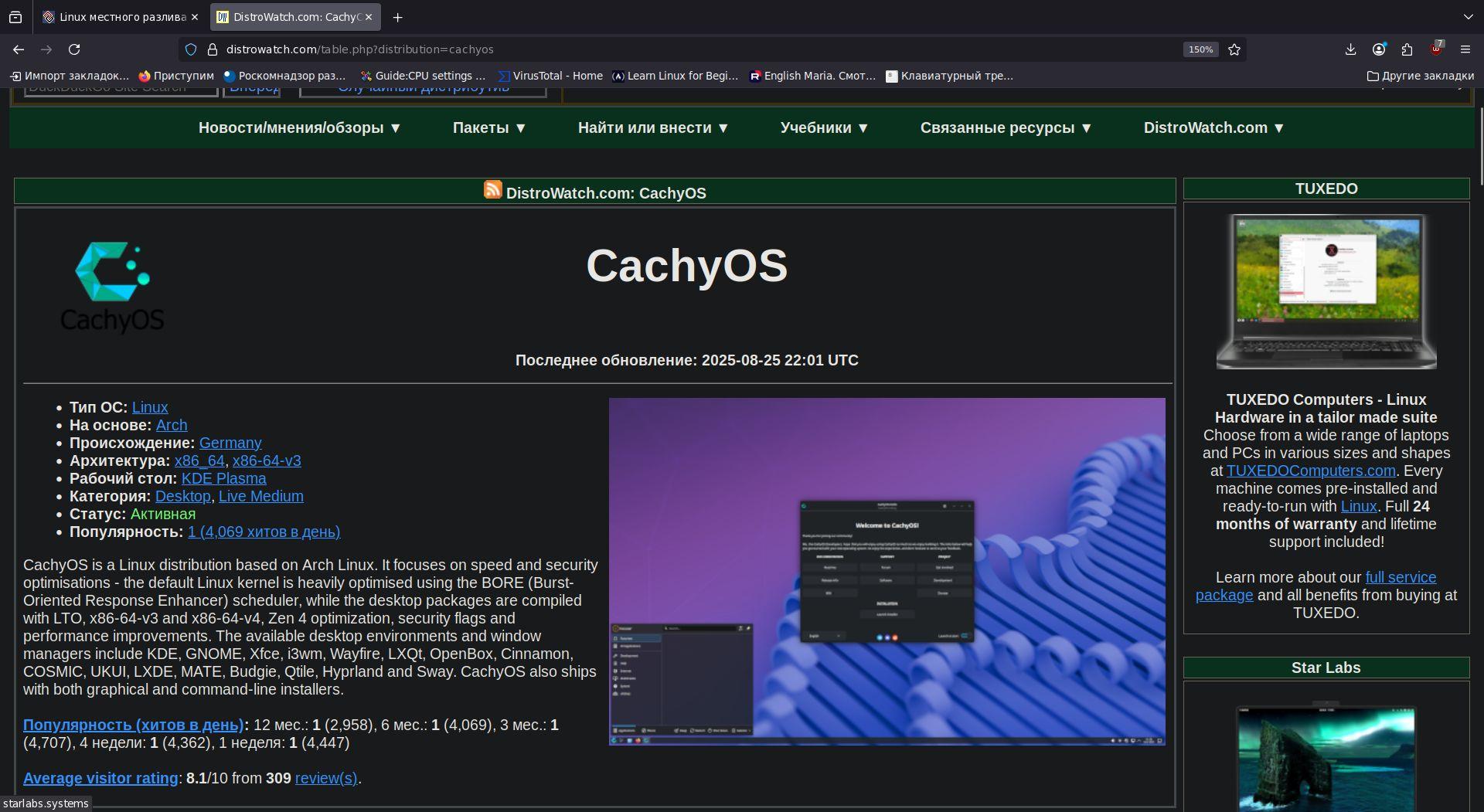Reload the current page

74,49
